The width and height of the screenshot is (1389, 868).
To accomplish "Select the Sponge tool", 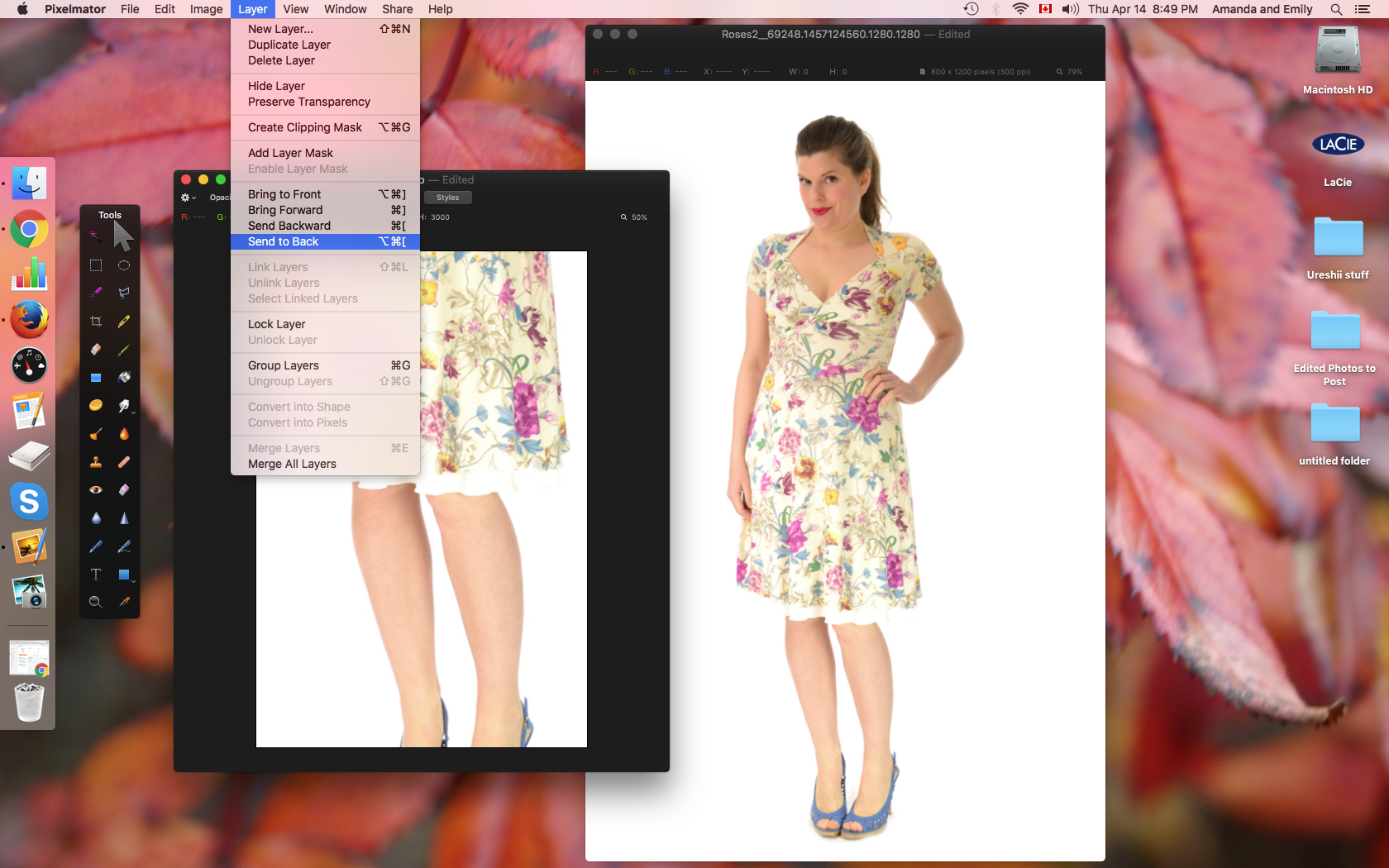I will coord(96,405).
